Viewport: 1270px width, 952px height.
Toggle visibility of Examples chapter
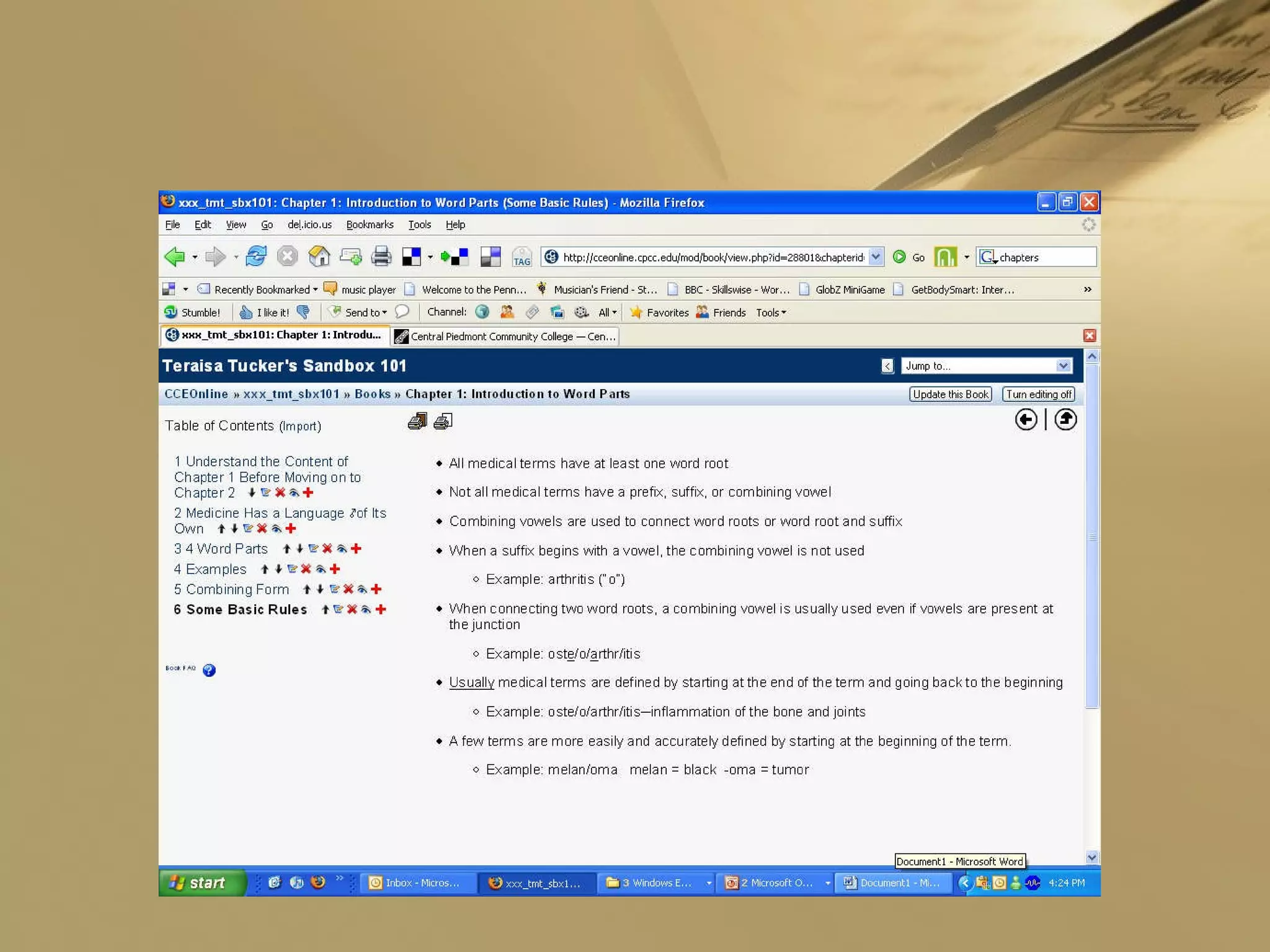coord(321,569)
